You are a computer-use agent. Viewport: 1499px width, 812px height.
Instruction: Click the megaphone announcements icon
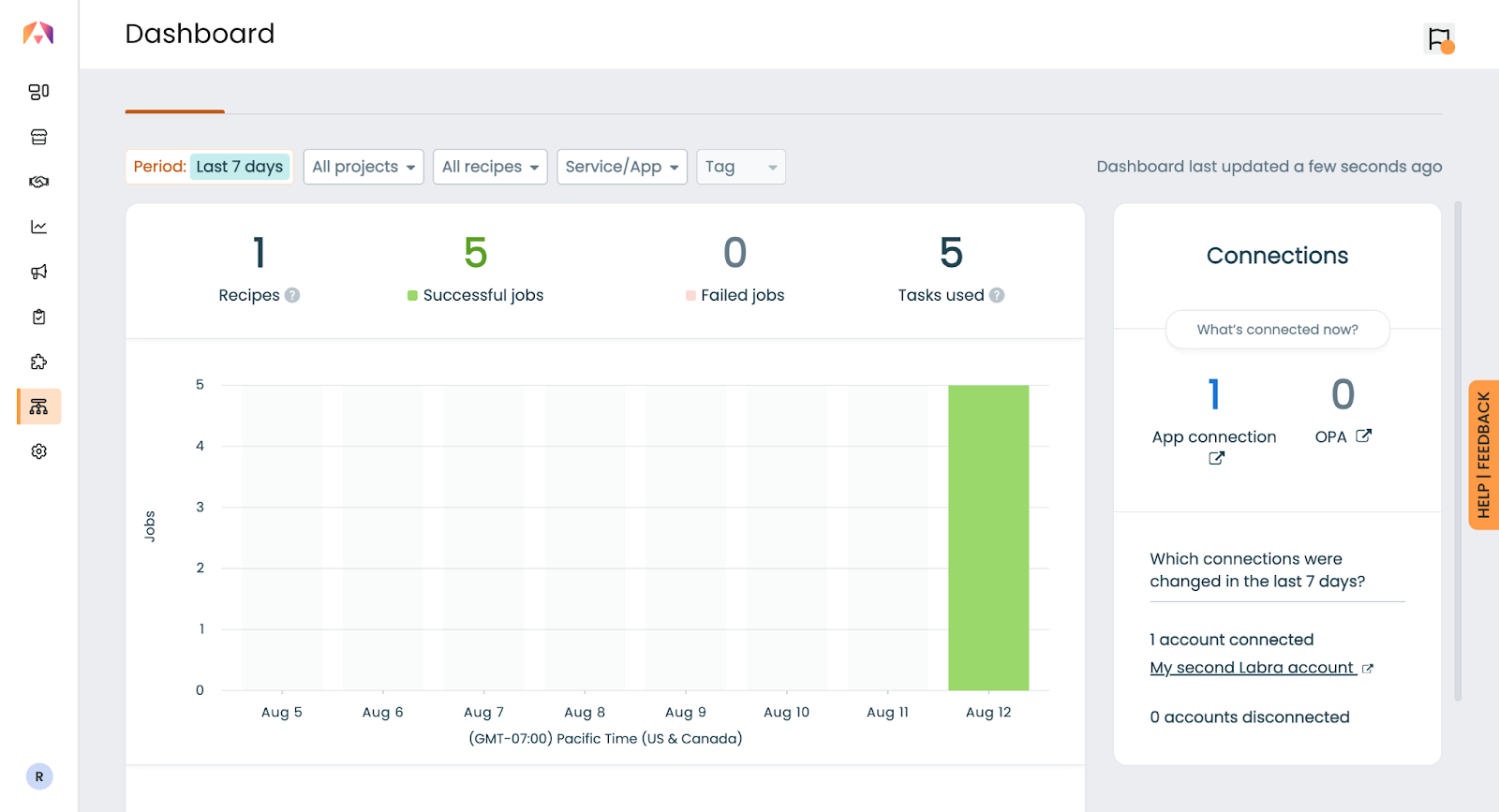38,272
